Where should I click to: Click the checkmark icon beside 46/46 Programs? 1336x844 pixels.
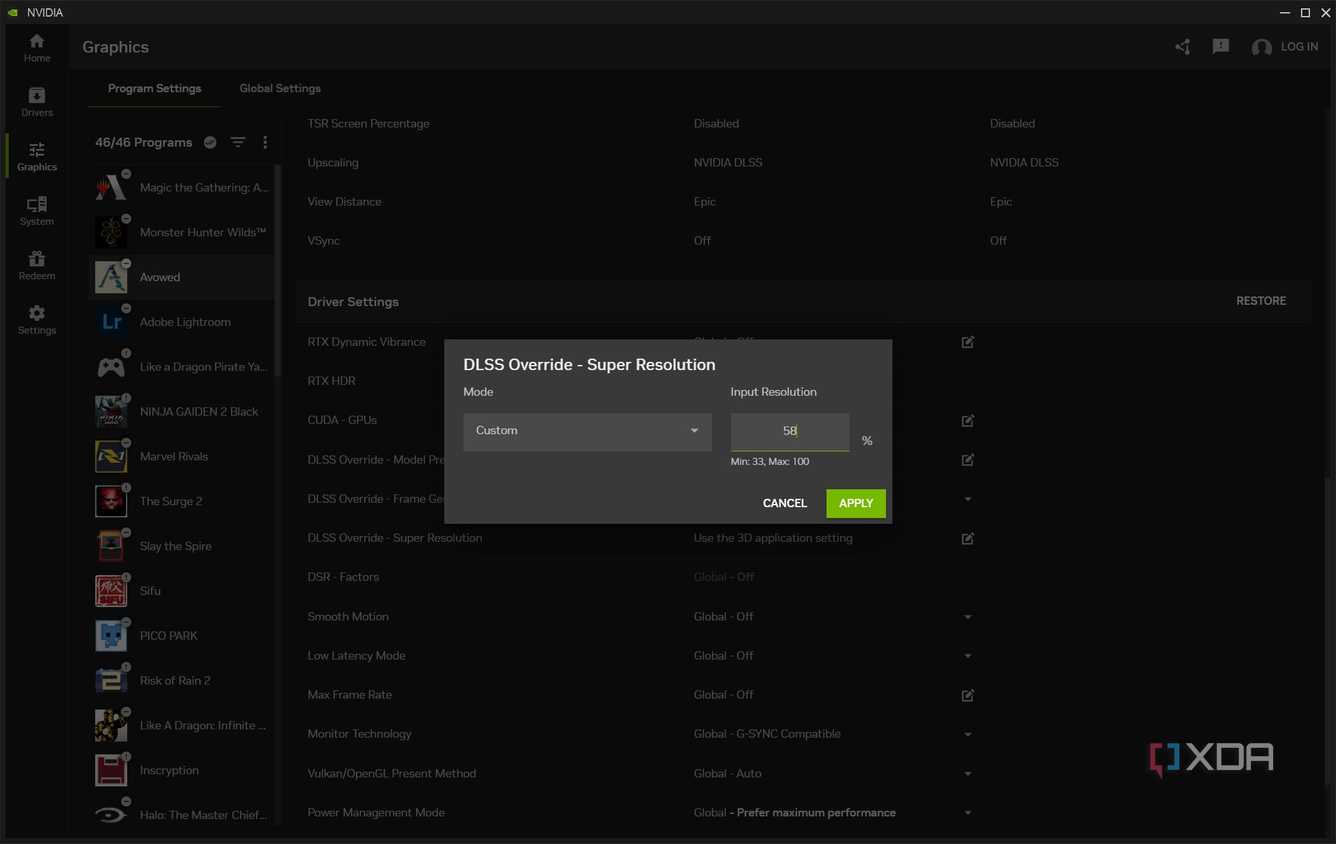click(x=210, y=142)
